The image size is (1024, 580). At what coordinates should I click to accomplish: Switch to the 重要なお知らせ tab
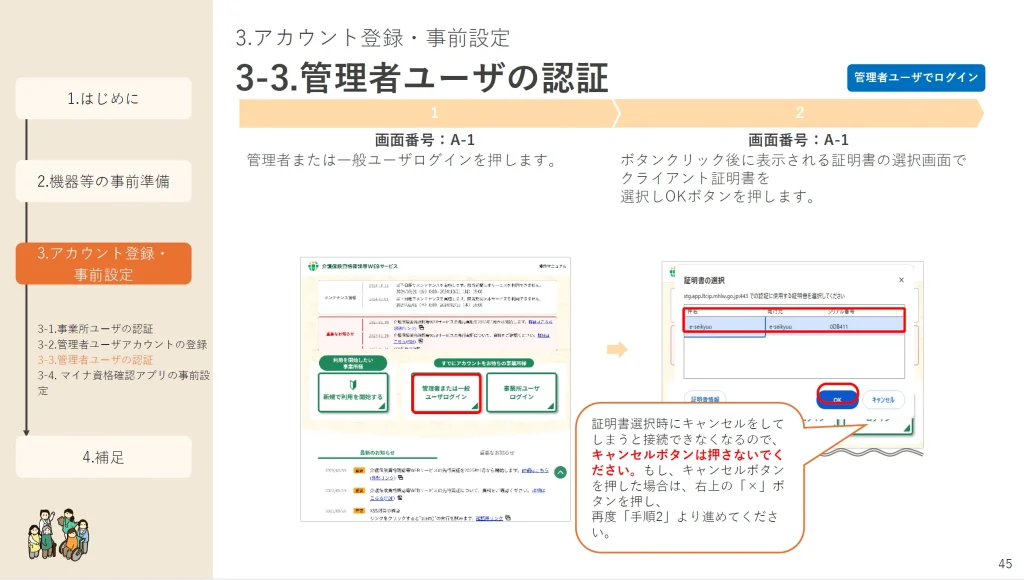point(496,451)
